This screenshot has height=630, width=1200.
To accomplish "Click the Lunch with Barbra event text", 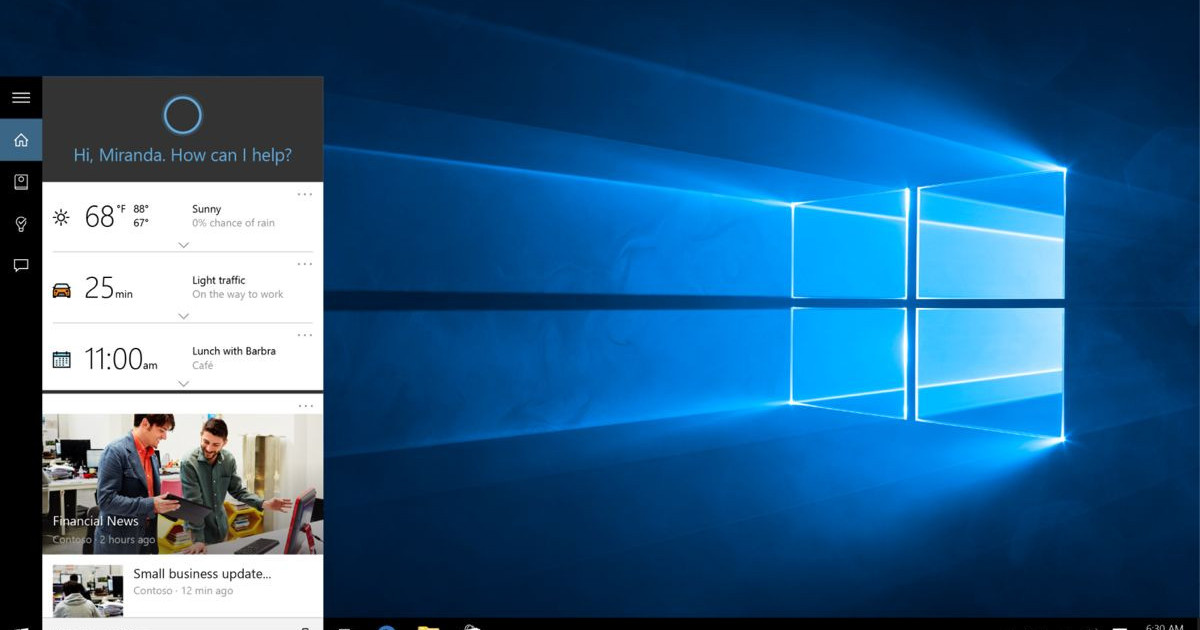I will click(234, 351).
